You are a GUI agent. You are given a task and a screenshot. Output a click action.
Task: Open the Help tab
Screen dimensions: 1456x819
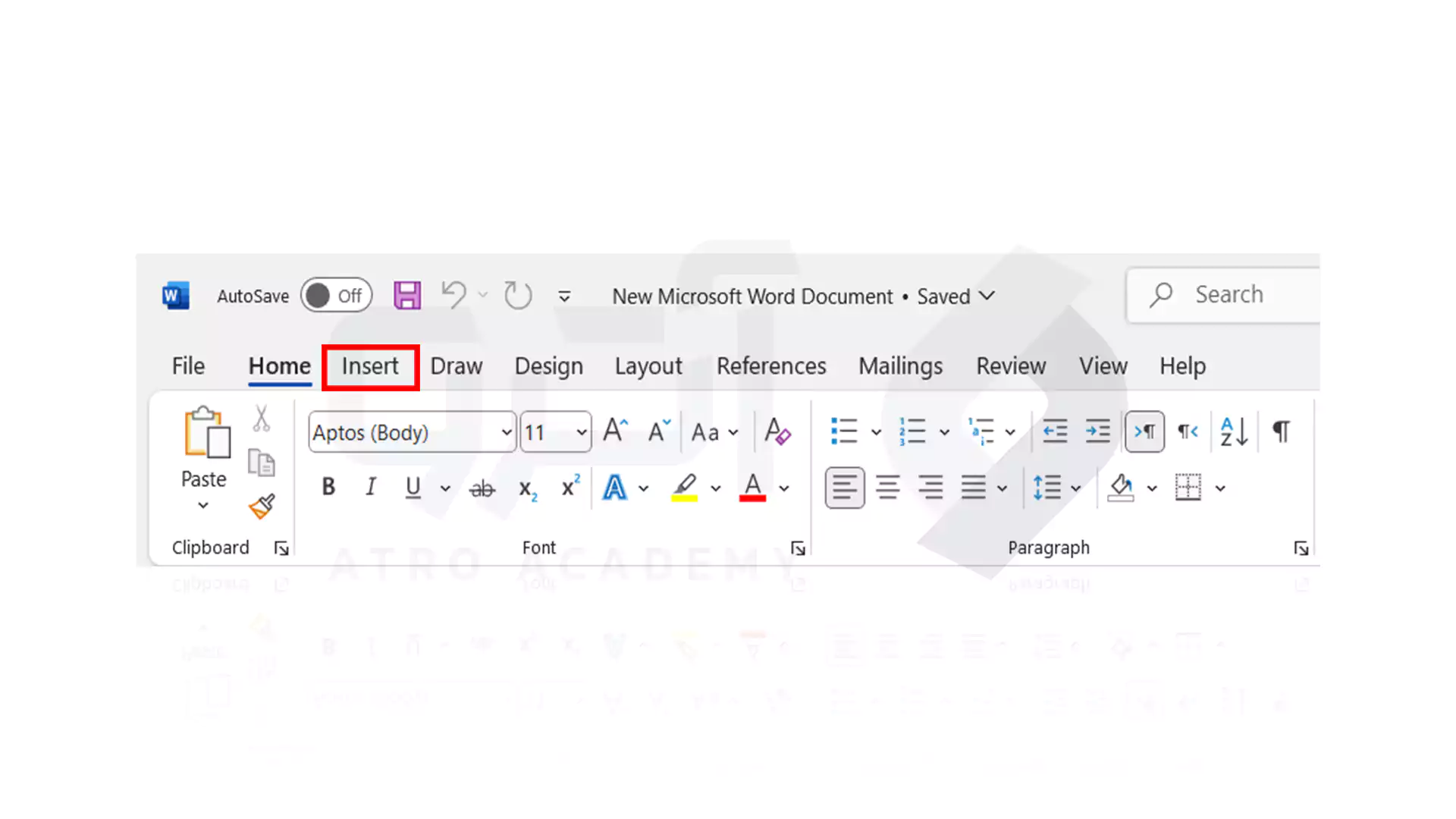coord(1182,366)
